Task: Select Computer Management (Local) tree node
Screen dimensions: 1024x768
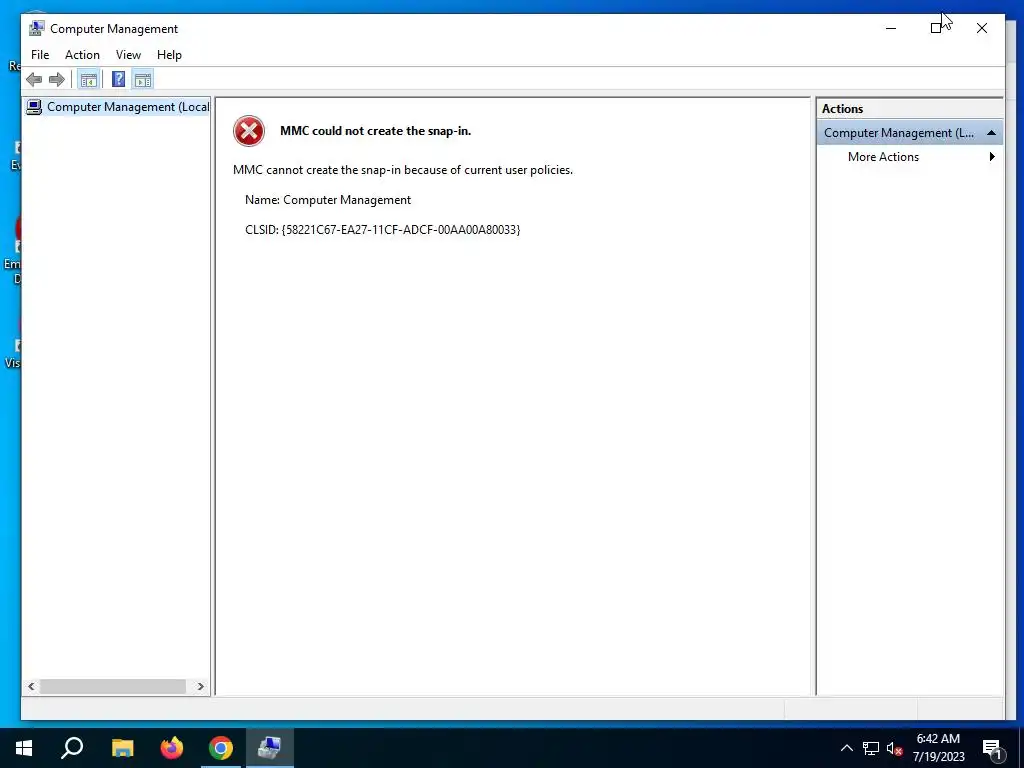Action: pos(118,107)
